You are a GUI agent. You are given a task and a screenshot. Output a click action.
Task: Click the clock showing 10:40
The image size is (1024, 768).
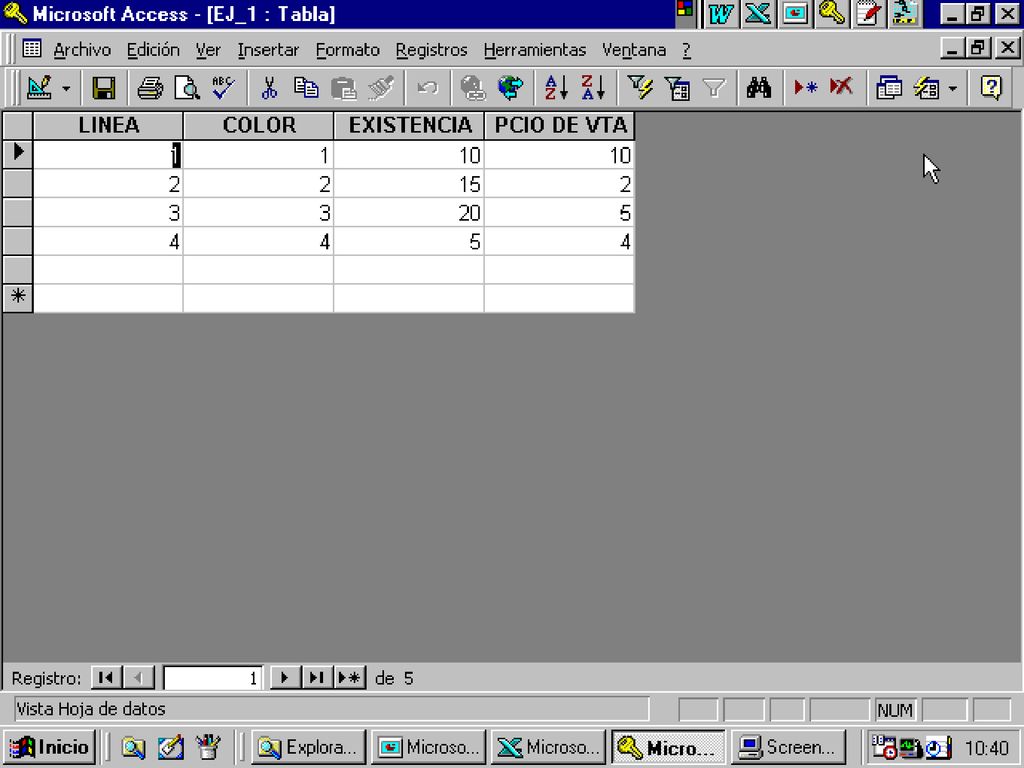pos(987,748)
